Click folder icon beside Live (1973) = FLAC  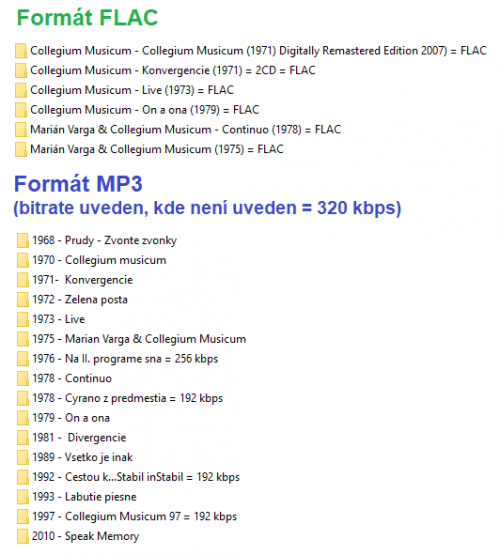(x=21, y=90)
